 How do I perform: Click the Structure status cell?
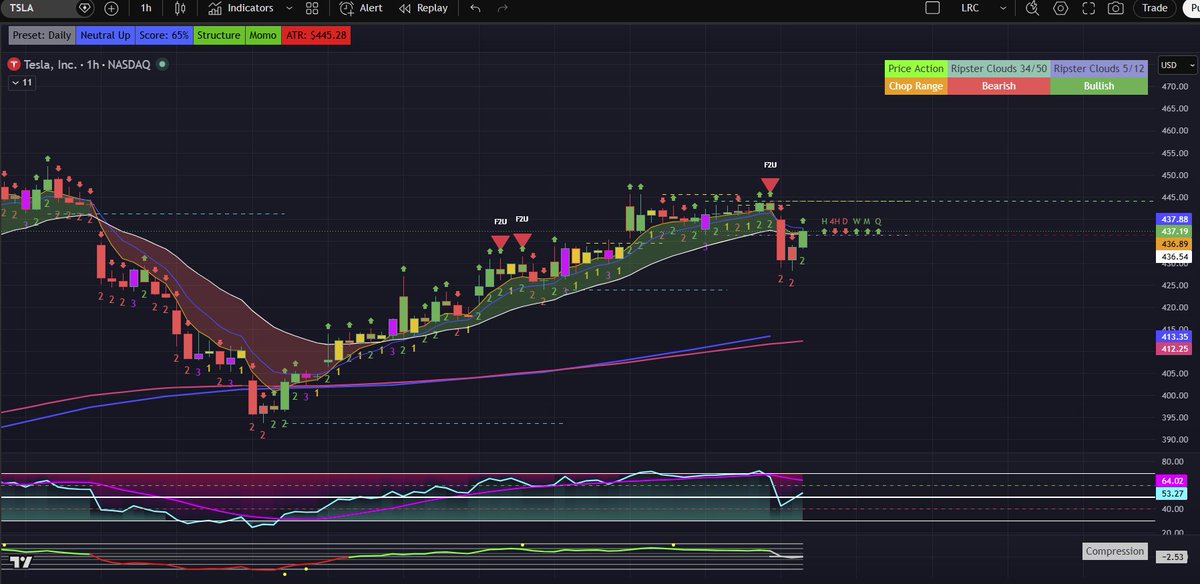coord(218,35)
